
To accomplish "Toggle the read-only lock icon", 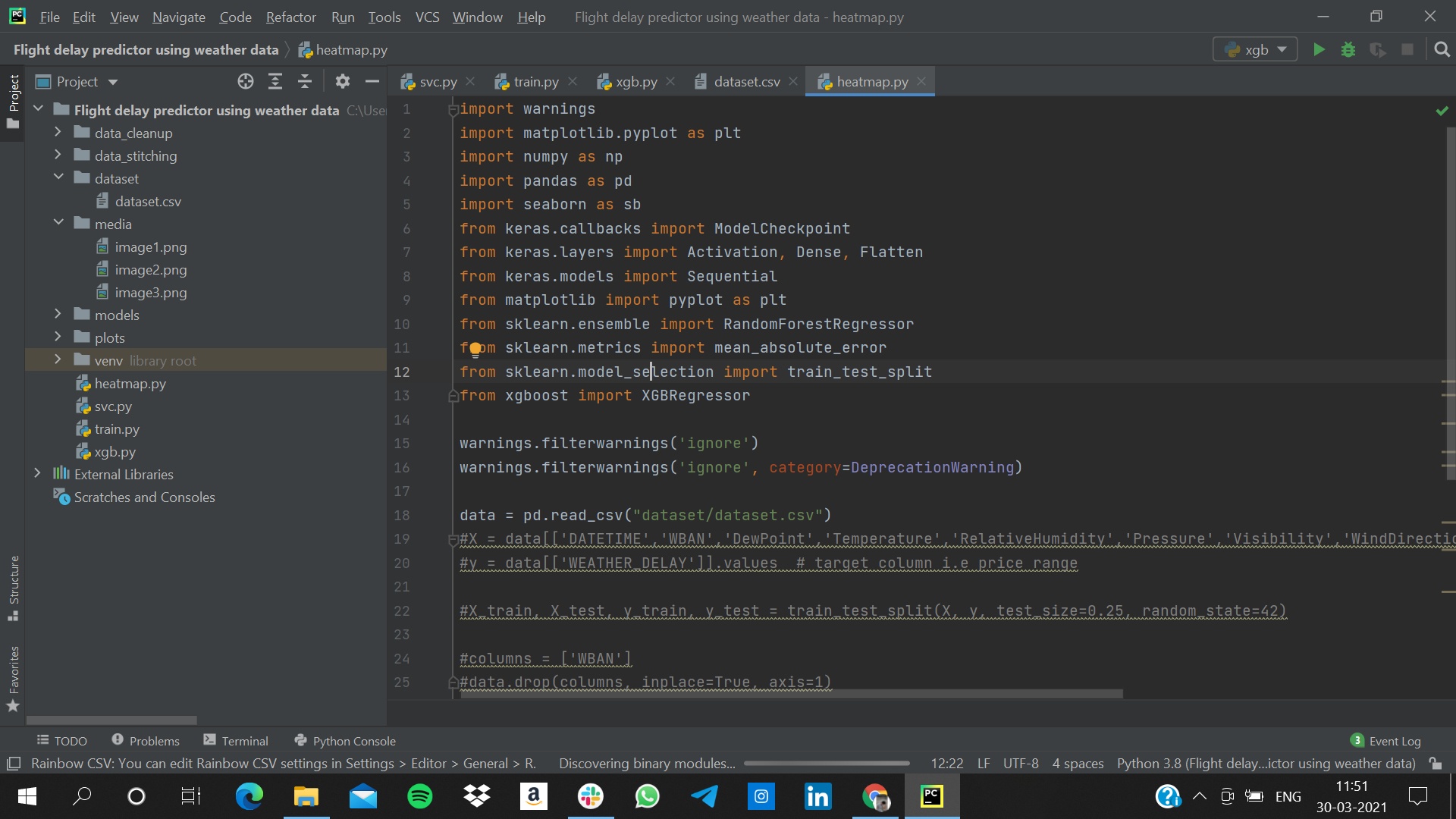I will (x=1435, y=764).
